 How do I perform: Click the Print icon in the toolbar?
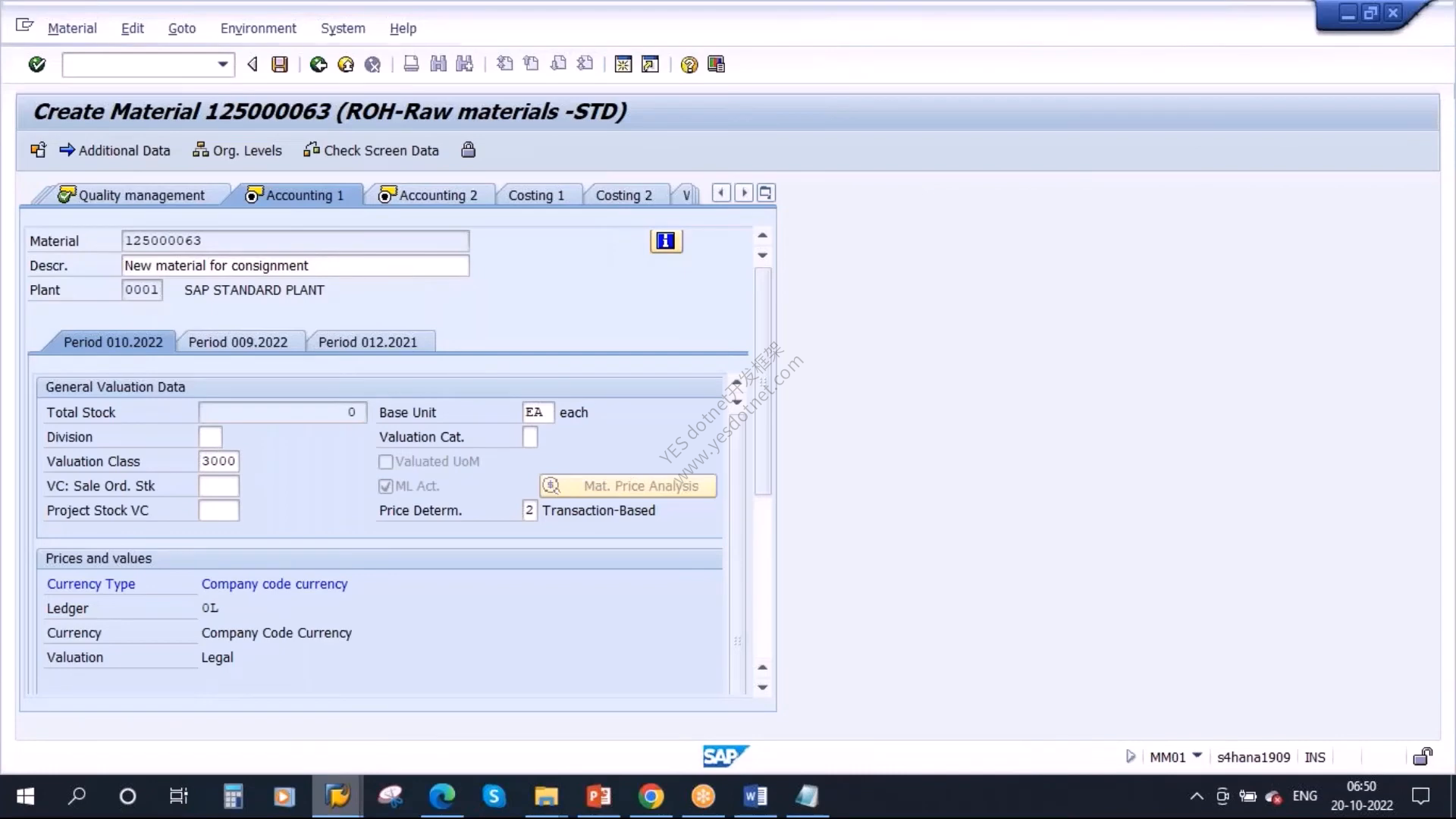[x=411, y=64]
